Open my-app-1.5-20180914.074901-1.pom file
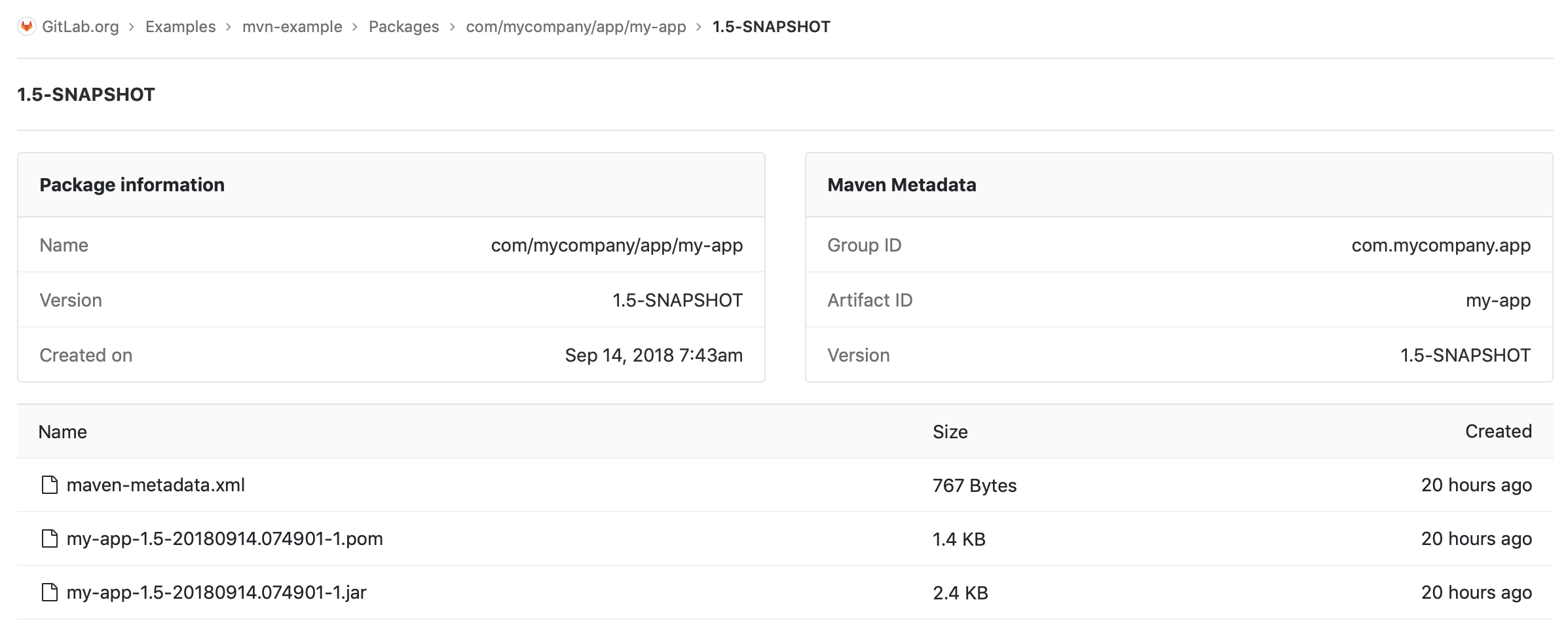The width and height of the screenshot is (1568, 621). (225, 538)
